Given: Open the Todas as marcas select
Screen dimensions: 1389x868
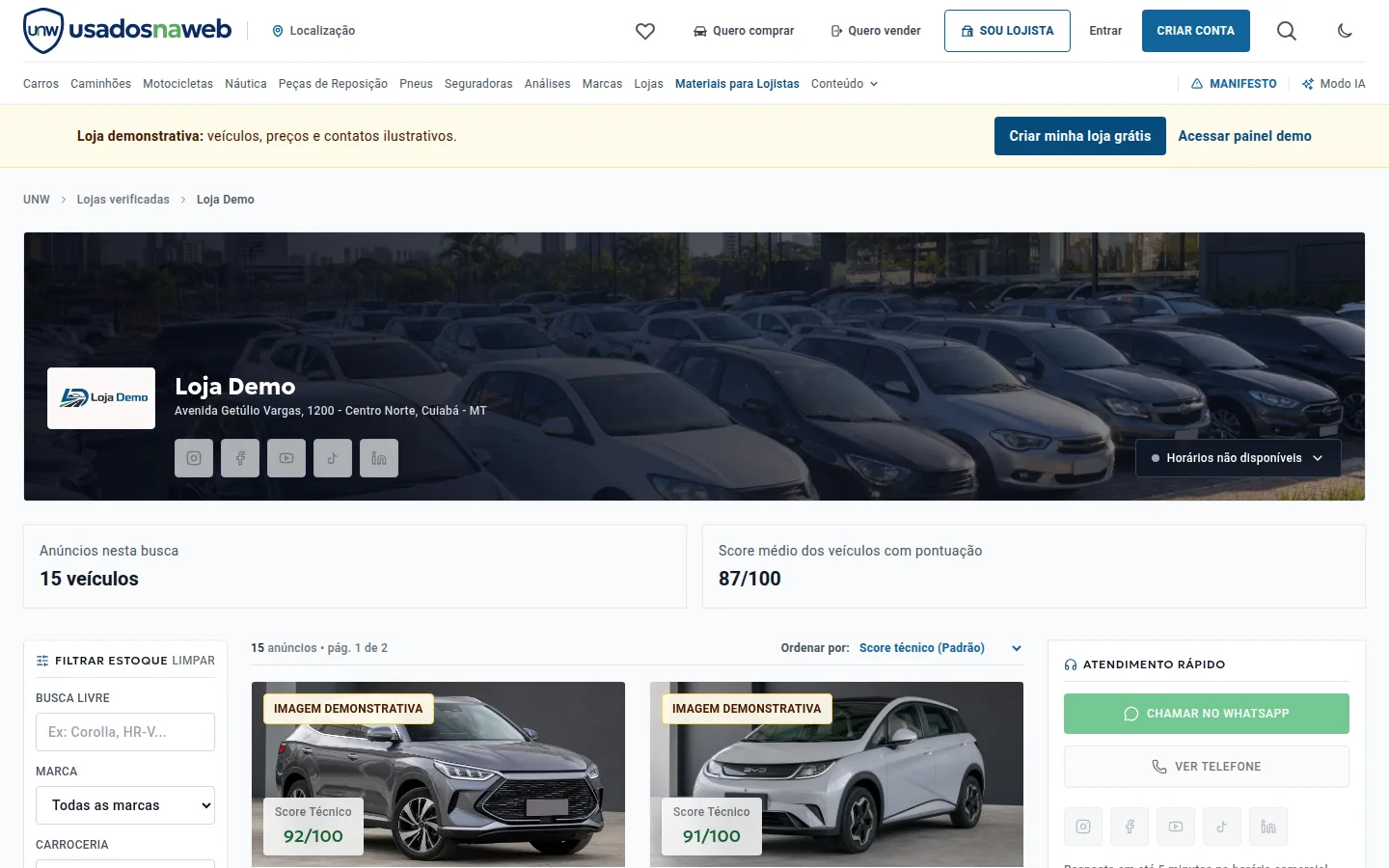Looking at the screenshot, I should coord(125,805).
